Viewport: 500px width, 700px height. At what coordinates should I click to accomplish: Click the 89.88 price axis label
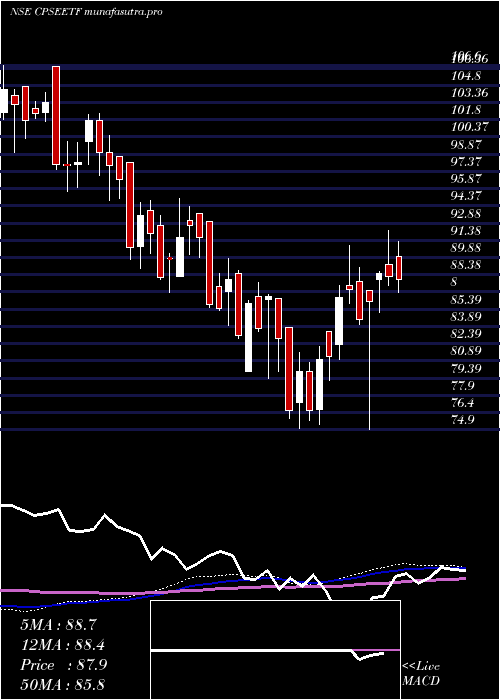coord(466,248)
